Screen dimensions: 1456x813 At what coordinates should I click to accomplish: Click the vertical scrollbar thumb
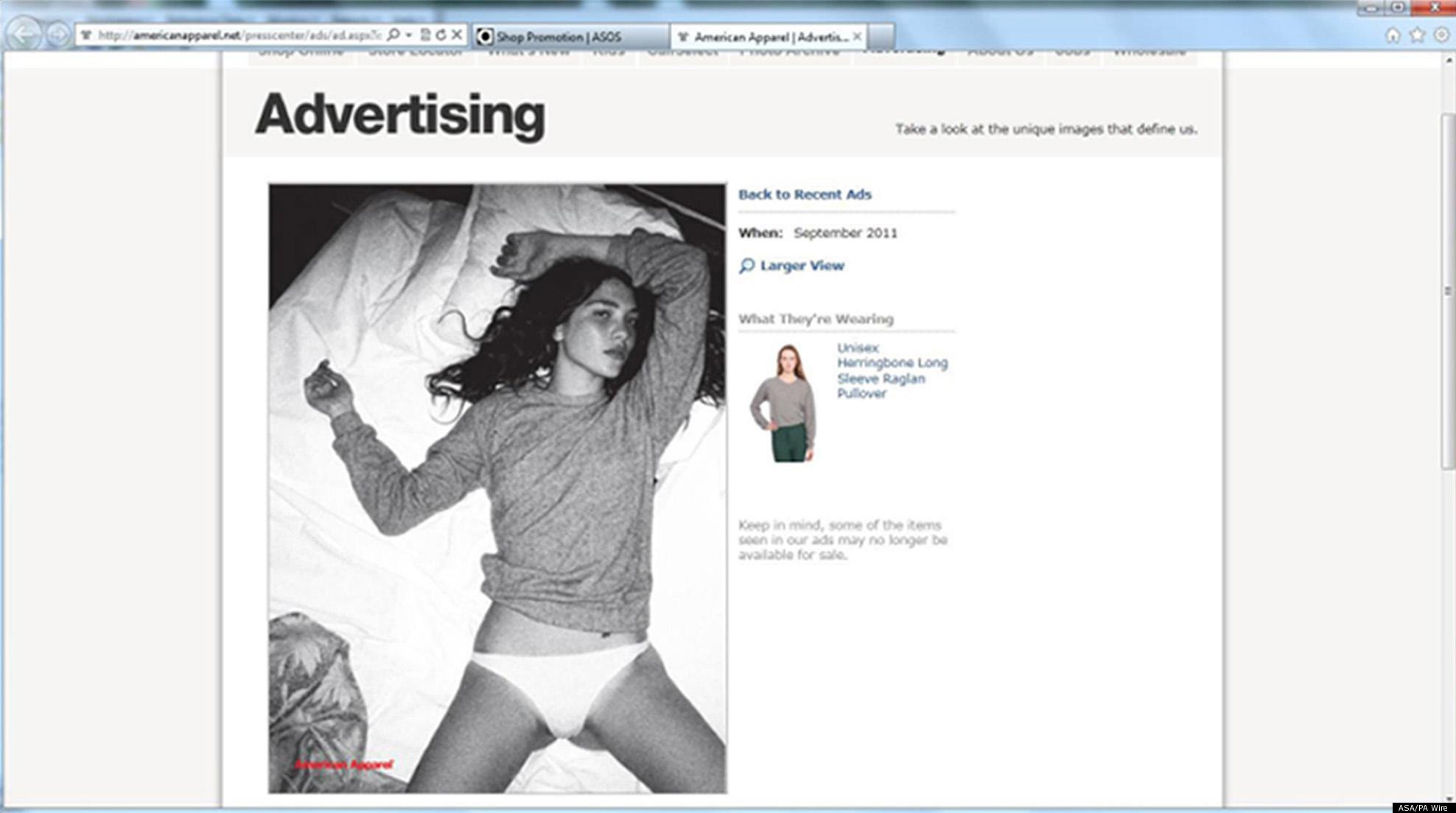click(x=1448, y=291)
